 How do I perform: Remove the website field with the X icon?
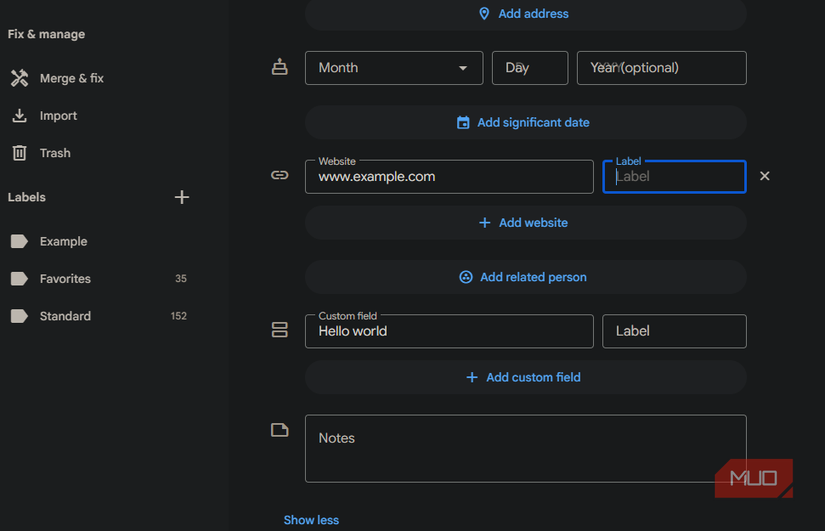click(x=765, y=176)
